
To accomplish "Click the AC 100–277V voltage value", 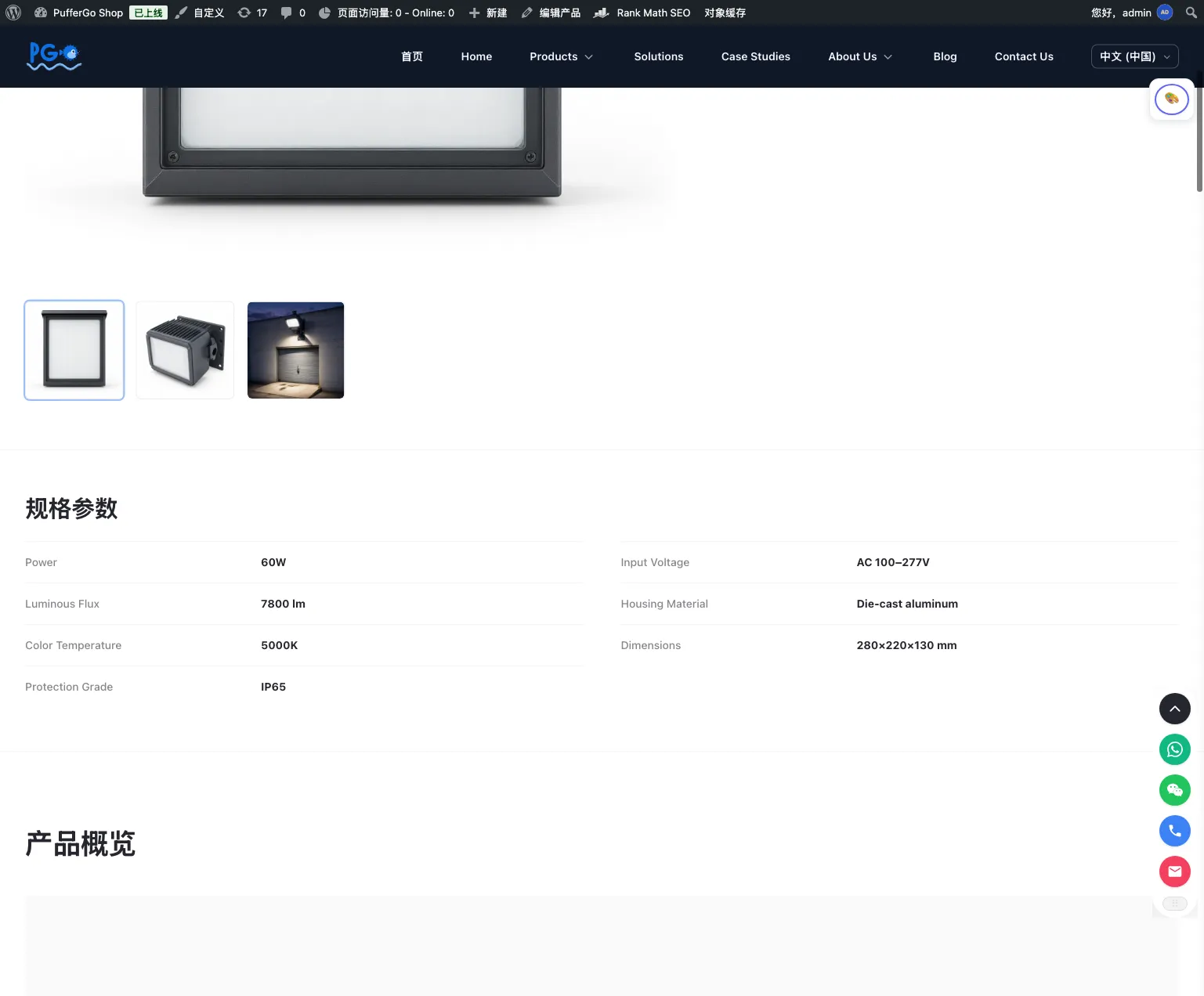I will pyautogui.click(x=893, y=562).
